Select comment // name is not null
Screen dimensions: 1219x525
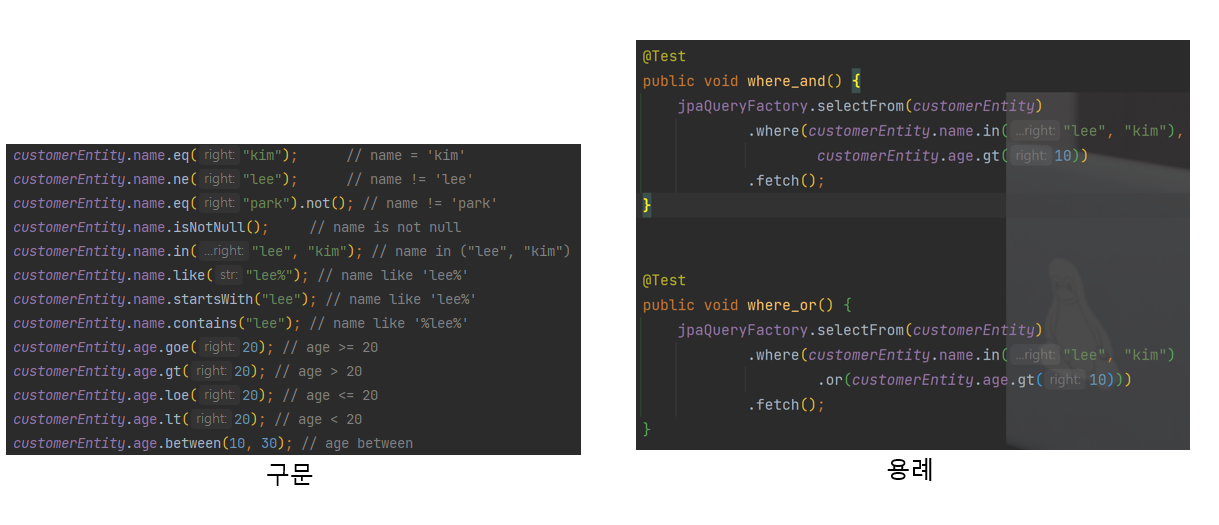[385, 227]
